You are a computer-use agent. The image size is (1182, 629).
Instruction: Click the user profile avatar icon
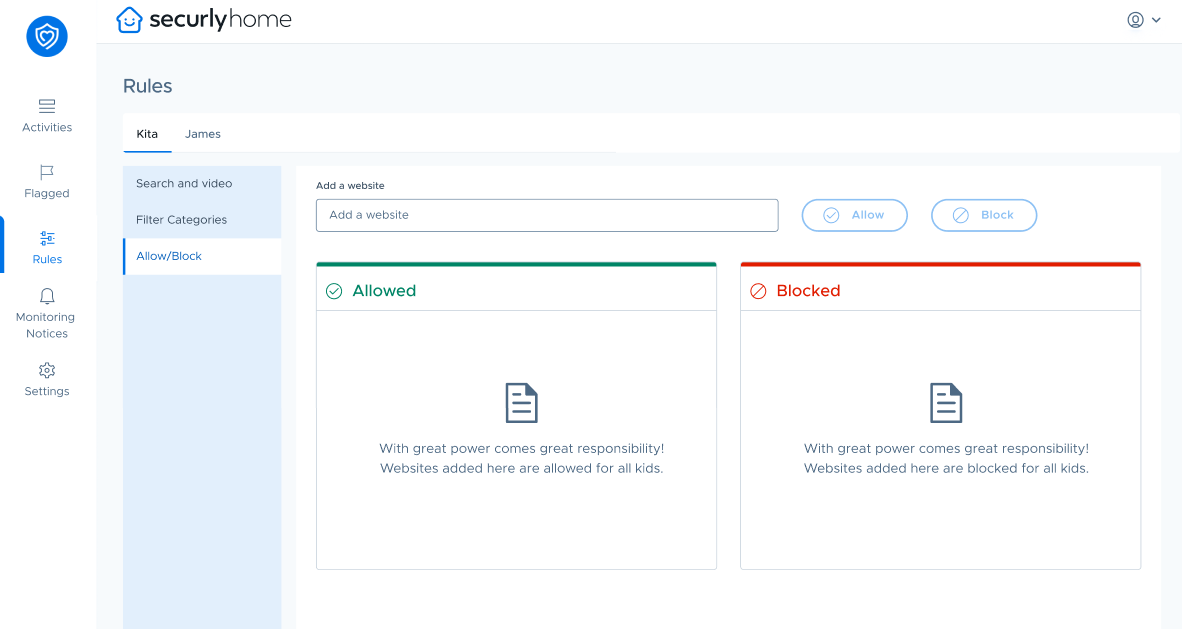click(1135, 20)
